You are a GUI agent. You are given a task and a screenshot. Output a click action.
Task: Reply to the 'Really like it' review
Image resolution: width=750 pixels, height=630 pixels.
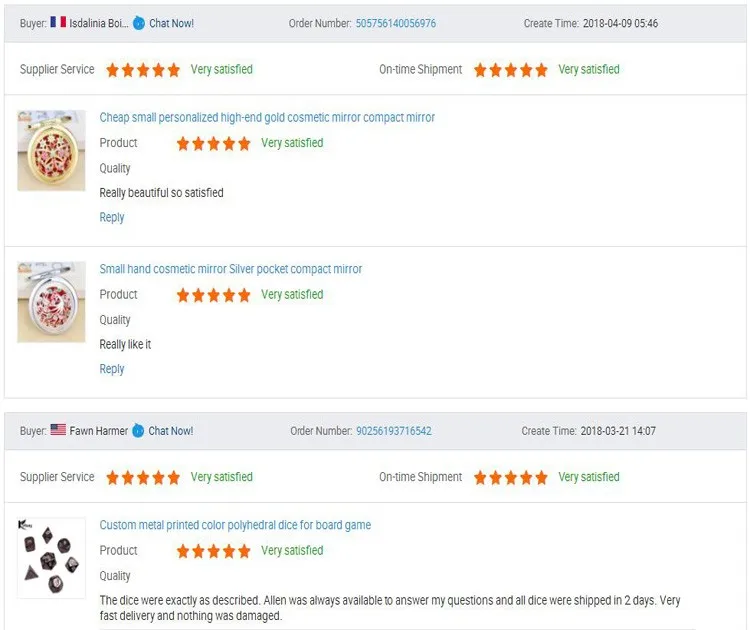click(112, 369)
